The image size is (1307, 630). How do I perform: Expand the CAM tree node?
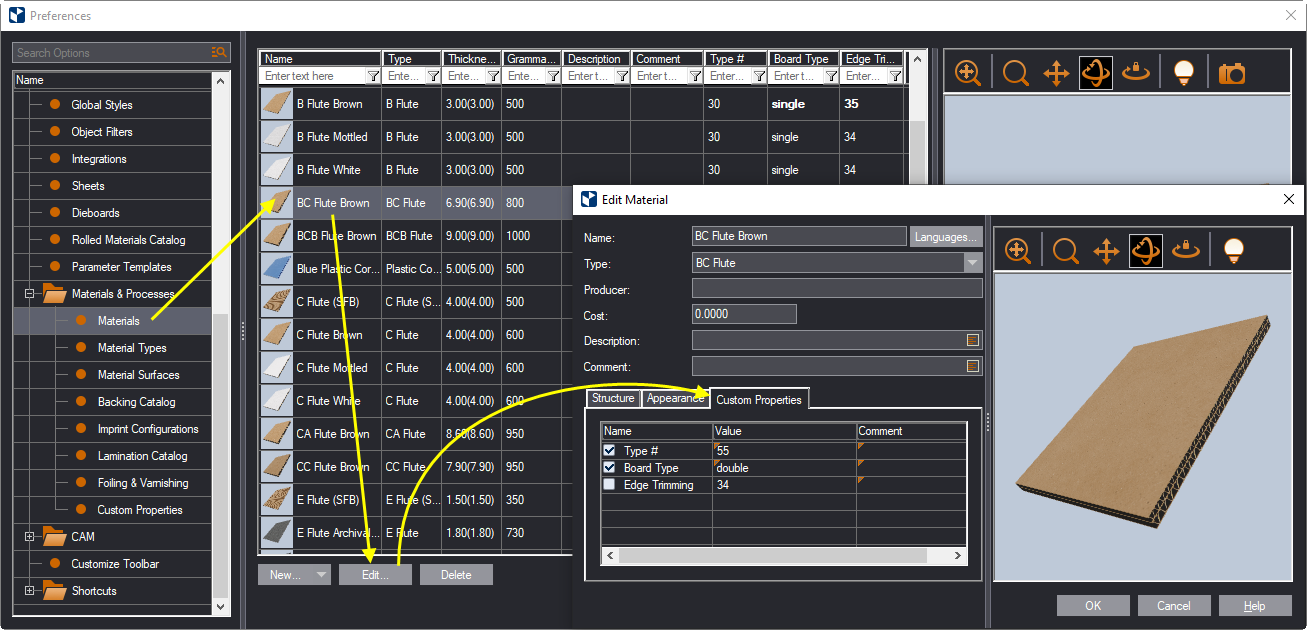30,537
